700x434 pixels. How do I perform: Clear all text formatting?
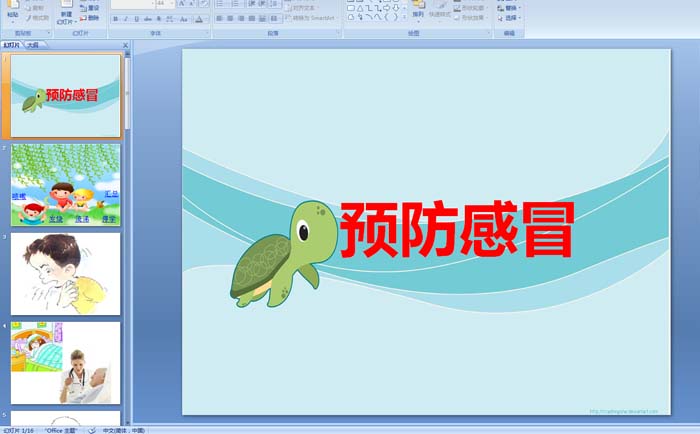(x=203, y=4)
